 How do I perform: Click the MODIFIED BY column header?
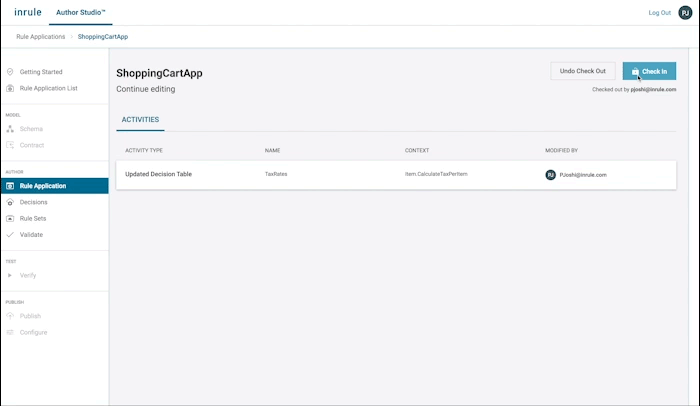tap(561, 151)
